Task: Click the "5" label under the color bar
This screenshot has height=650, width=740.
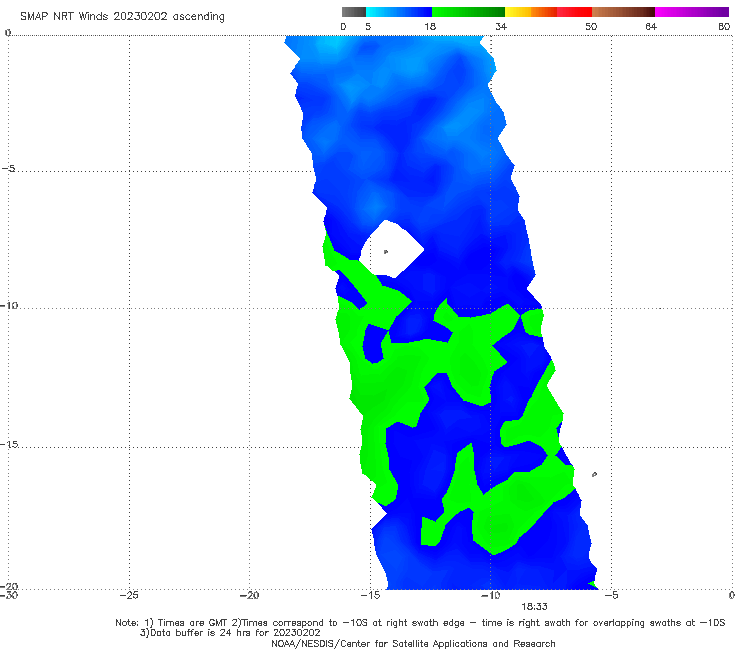Action: pyautogui.click(x=368, y=27)
